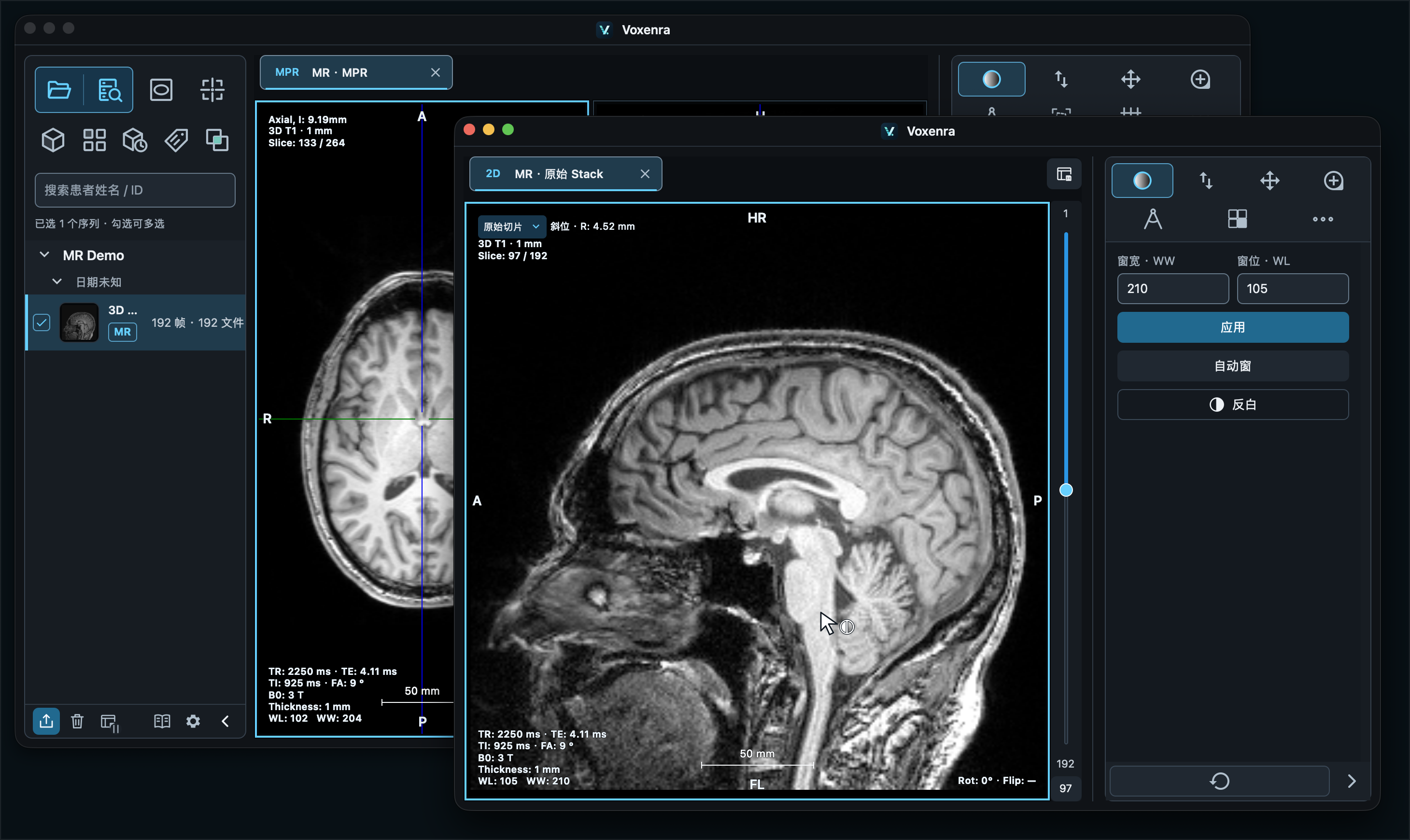The image size is (1410, 840).
Task: Click the crosshair dashed-frame icon in sidebar
Action: click(x=212, y=89)
